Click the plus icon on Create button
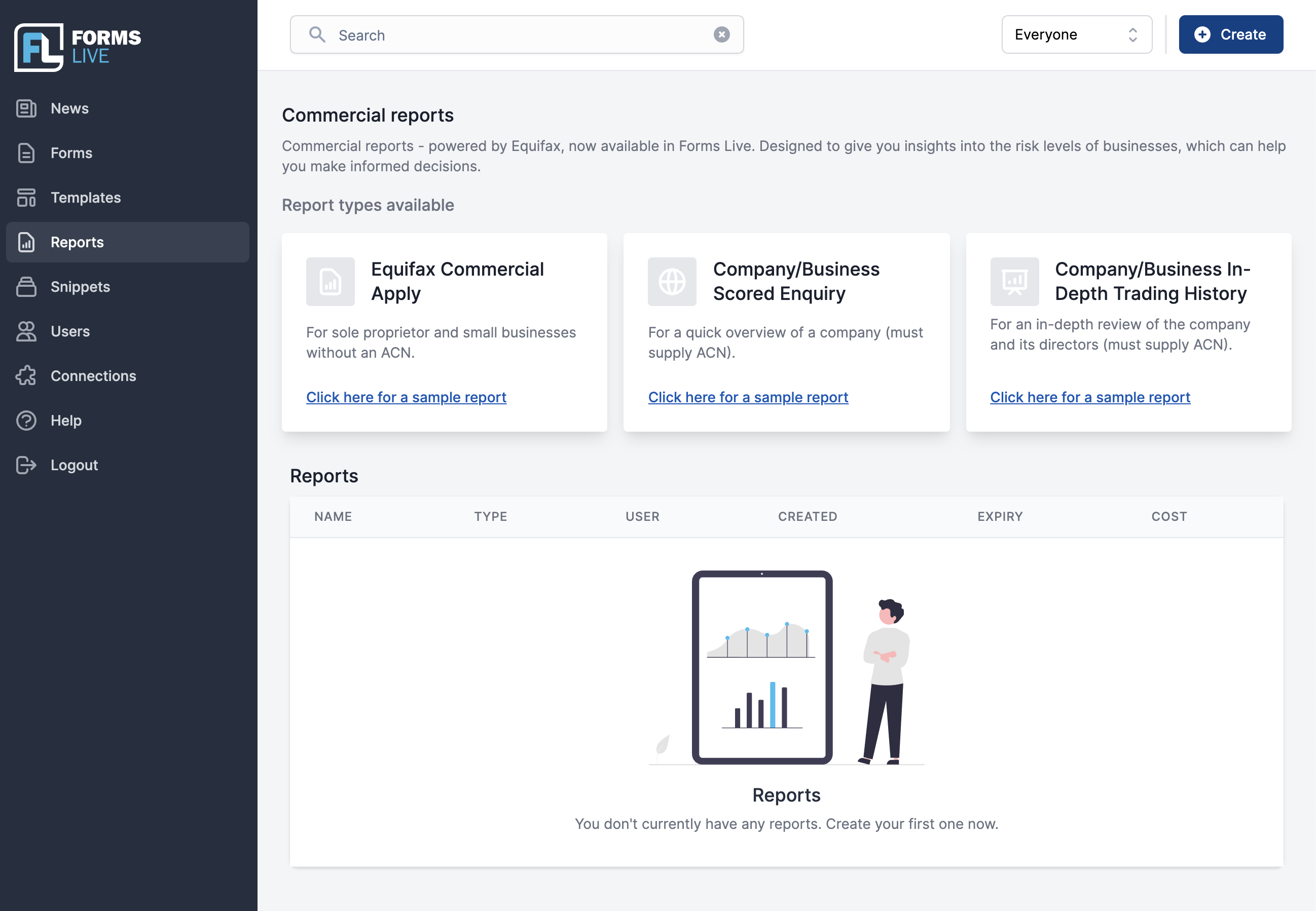The width and height of the screenshot is (1316, 911). coord(1202,34)
